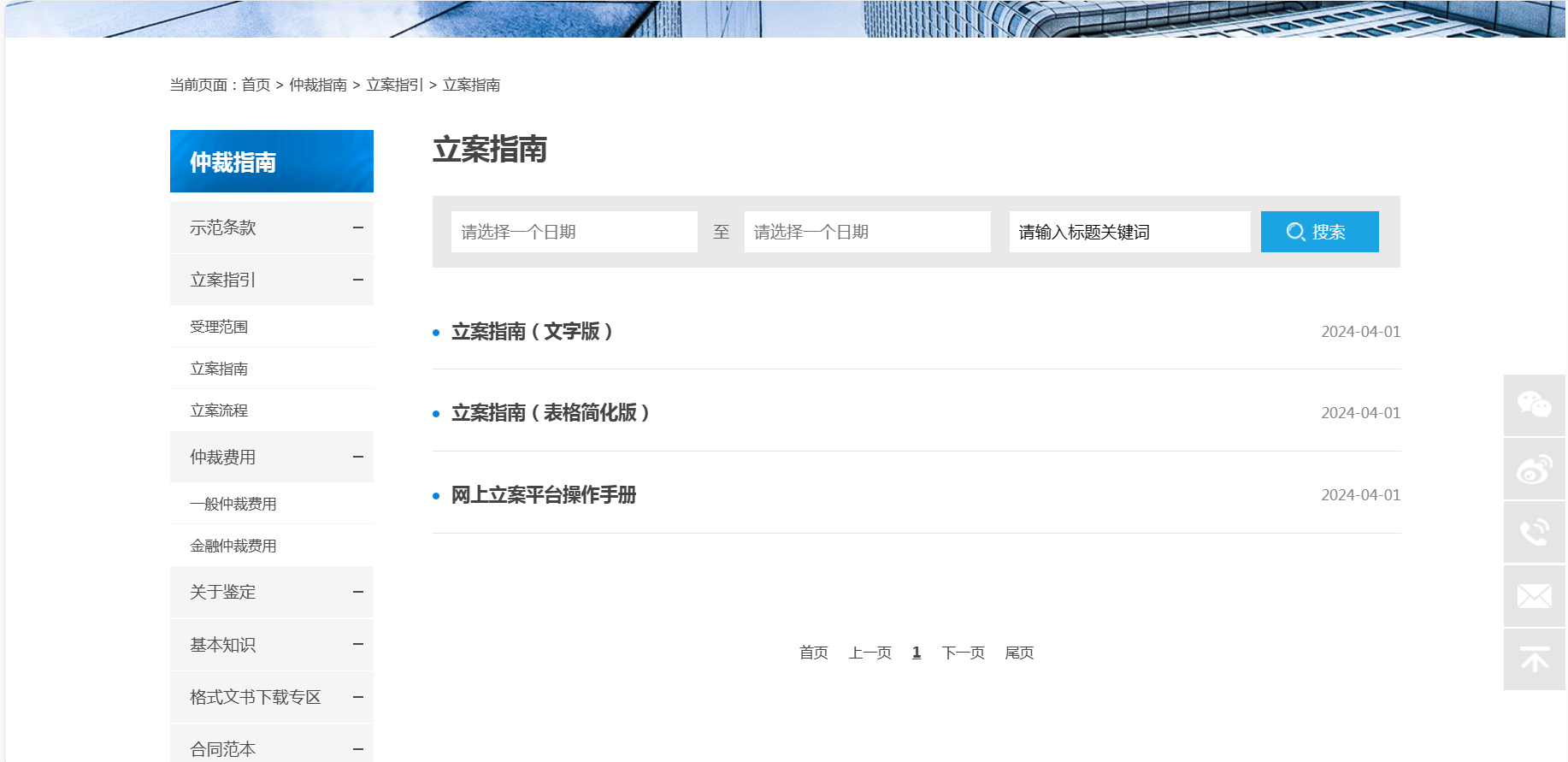Image resolution: width=1568 pixels, height=762 pixels.
Task: Click 首页 in the breadcrumb trail
Action: (256, 85)
